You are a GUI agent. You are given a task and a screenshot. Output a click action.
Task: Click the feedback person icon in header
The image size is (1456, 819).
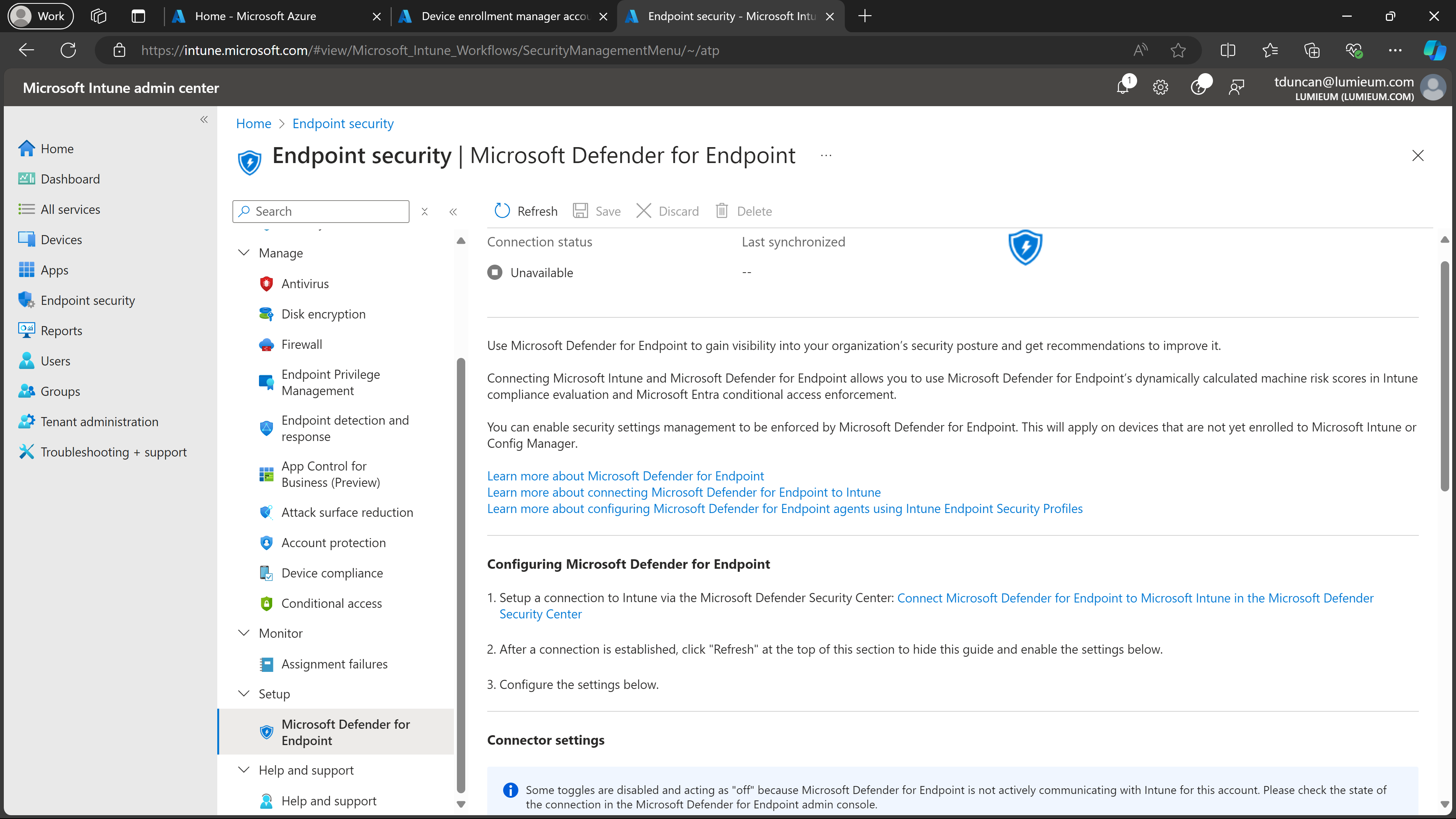pyautogui.click(x=1236, y=87)
